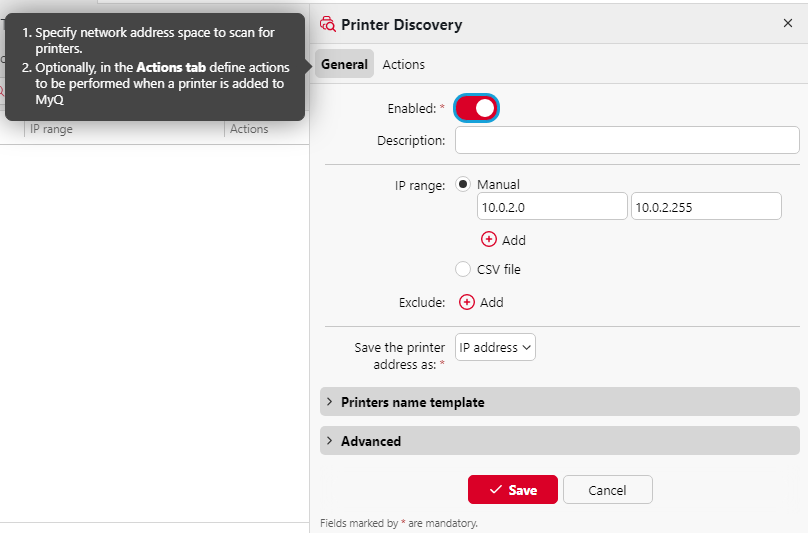Cancel the printer discovery changes

point(607,490)
